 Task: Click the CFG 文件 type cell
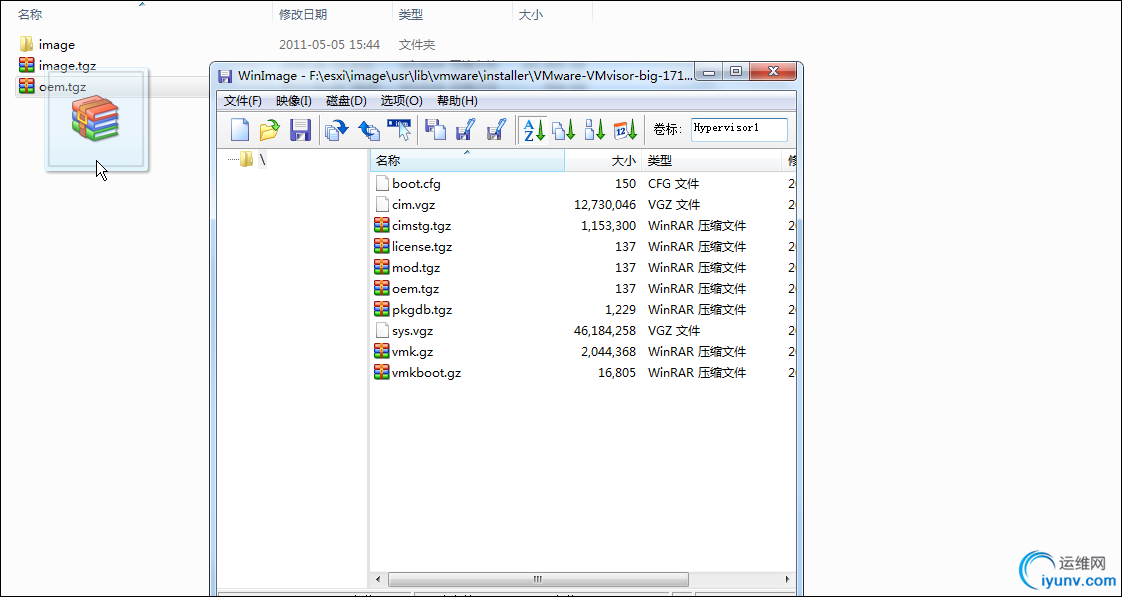point(673,184)
